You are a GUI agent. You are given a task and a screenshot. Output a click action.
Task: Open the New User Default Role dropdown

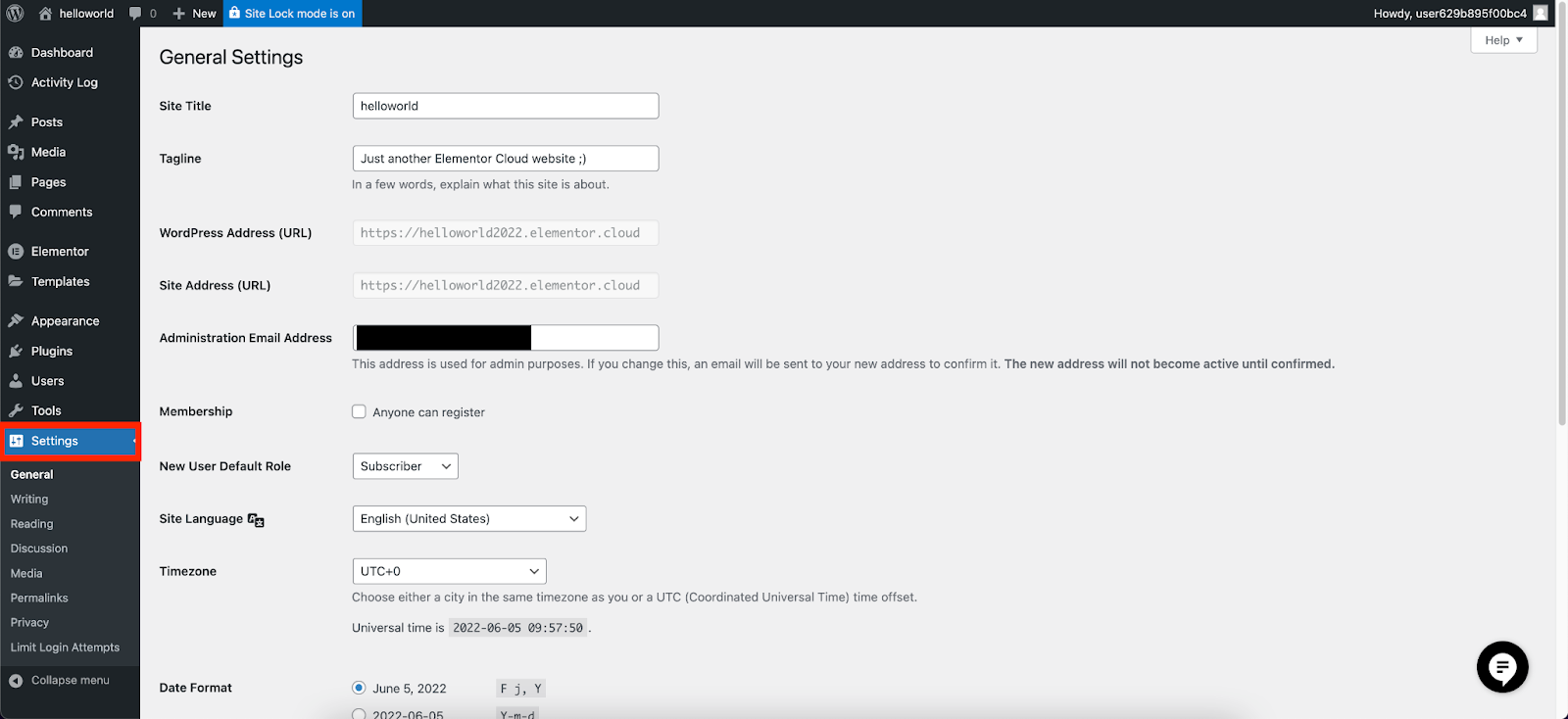405,466
